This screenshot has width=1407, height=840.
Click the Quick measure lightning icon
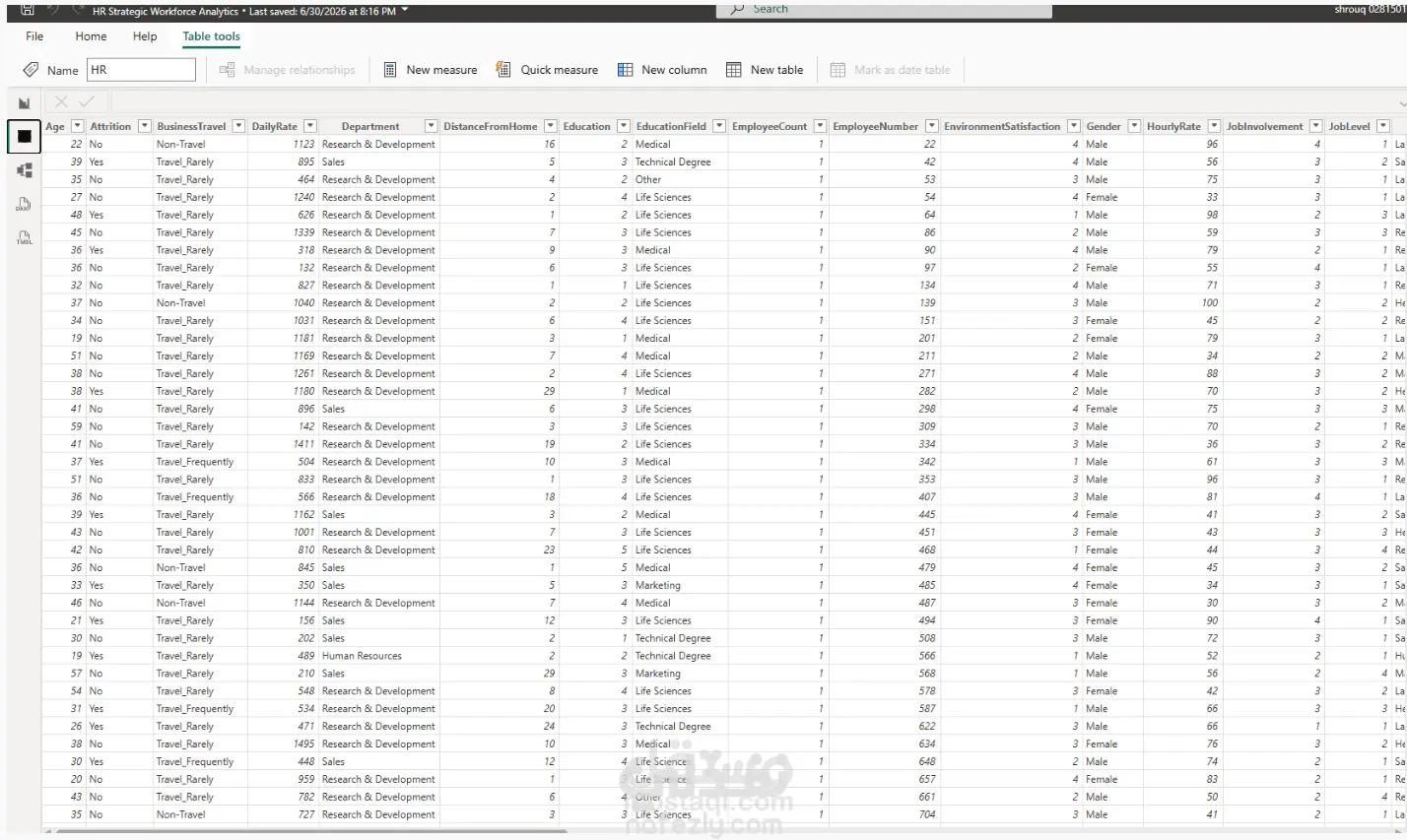click(503, 70)
